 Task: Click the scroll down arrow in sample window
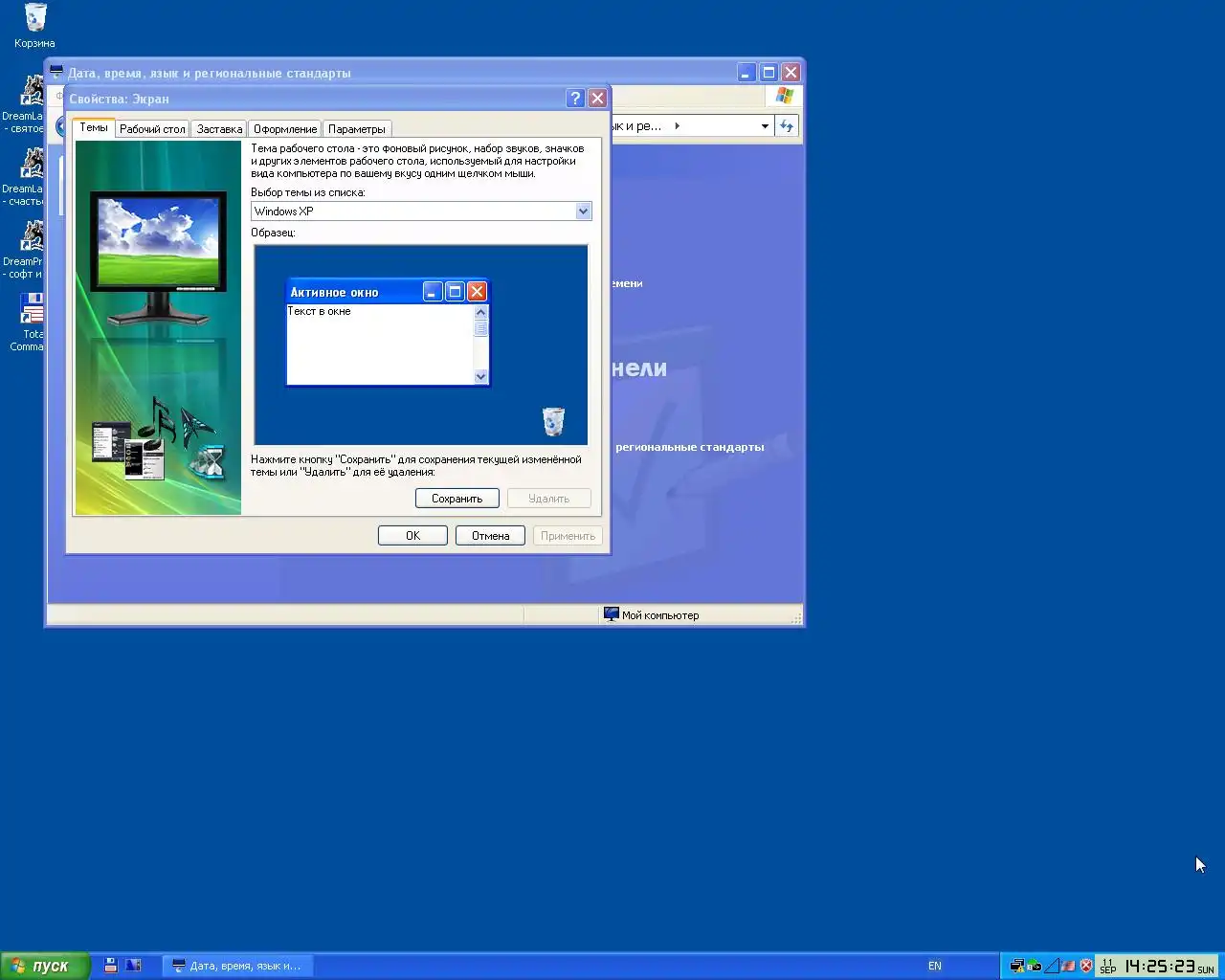[480, 376]
